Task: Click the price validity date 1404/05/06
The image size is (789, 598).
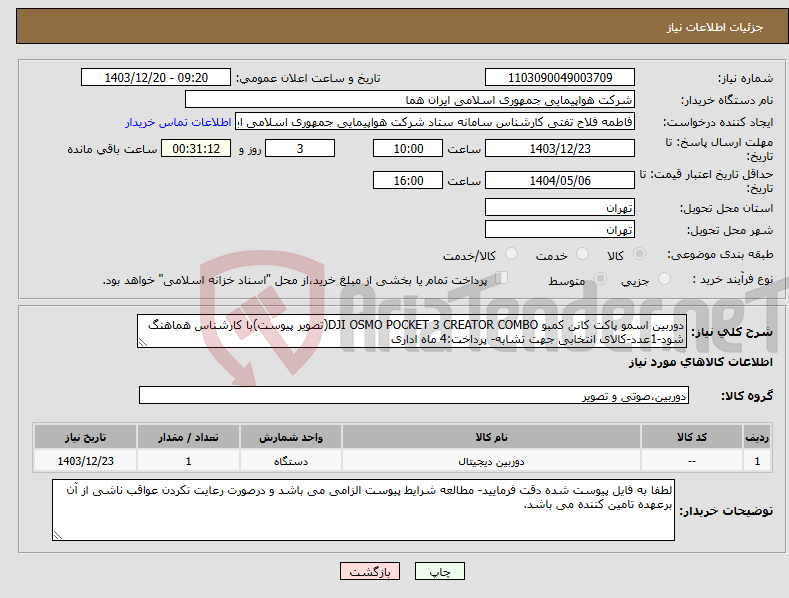Action: (x=560, y=180)
